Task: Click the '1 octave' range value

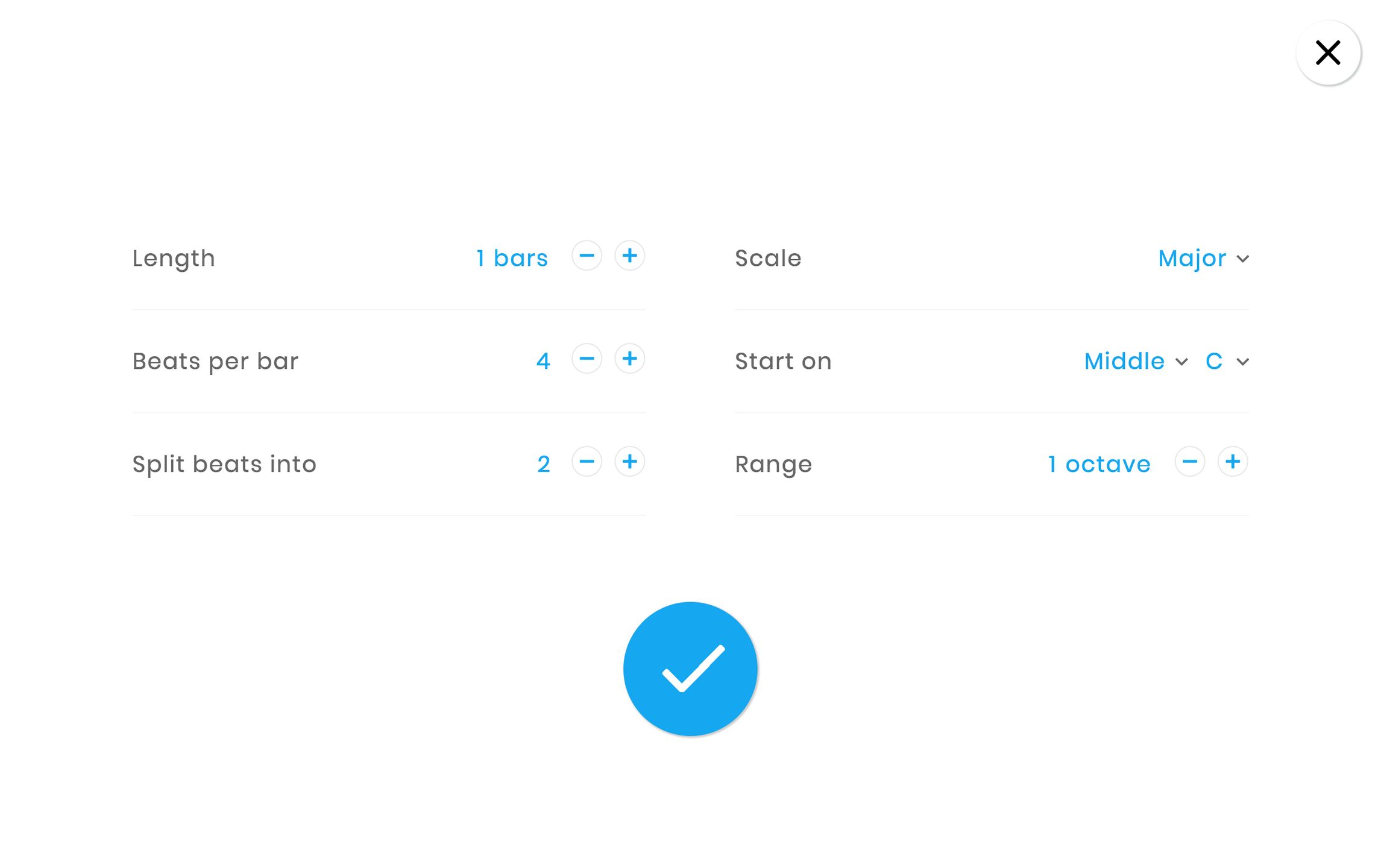Action: 1099,465
